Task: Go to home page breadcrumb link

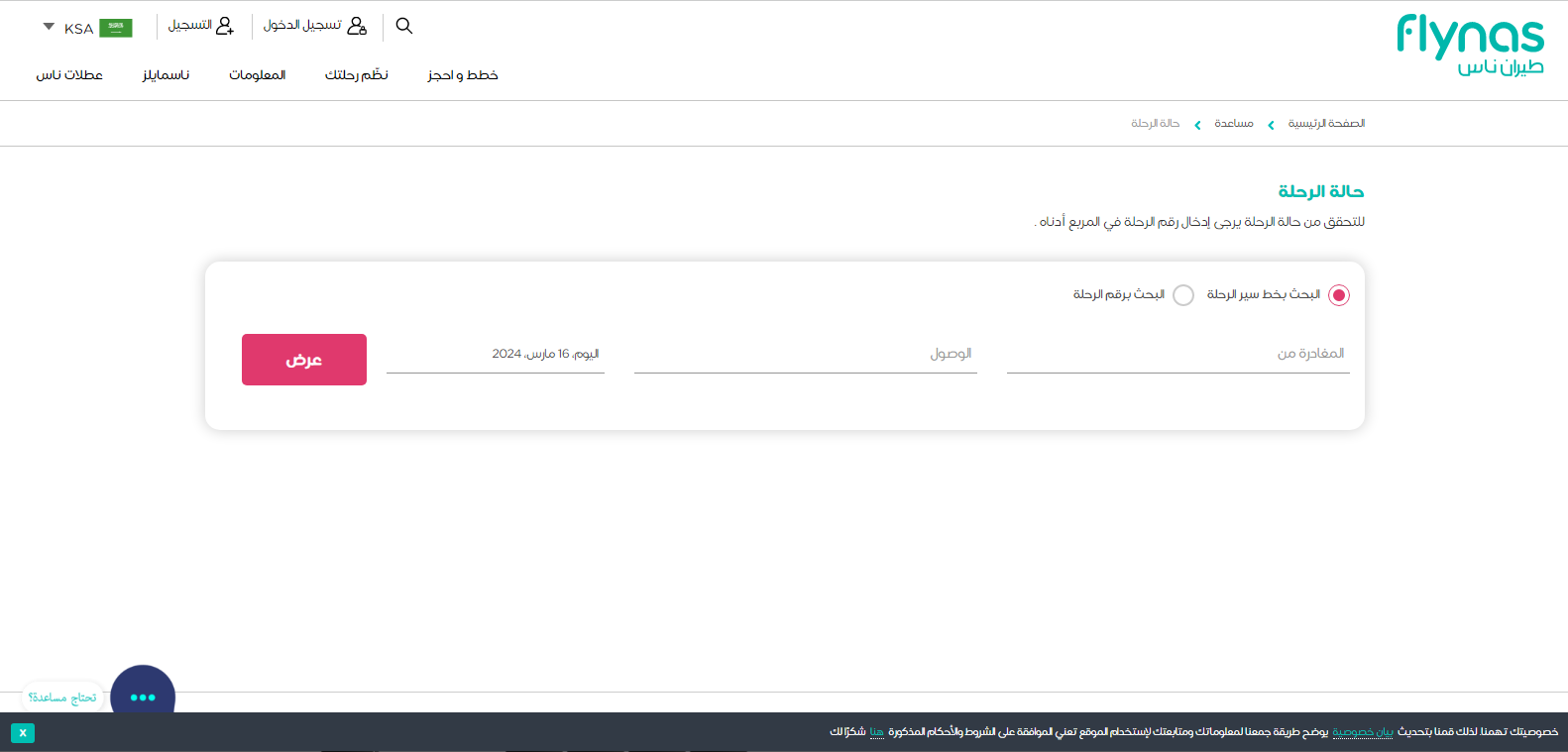Action: (1326, 124)
